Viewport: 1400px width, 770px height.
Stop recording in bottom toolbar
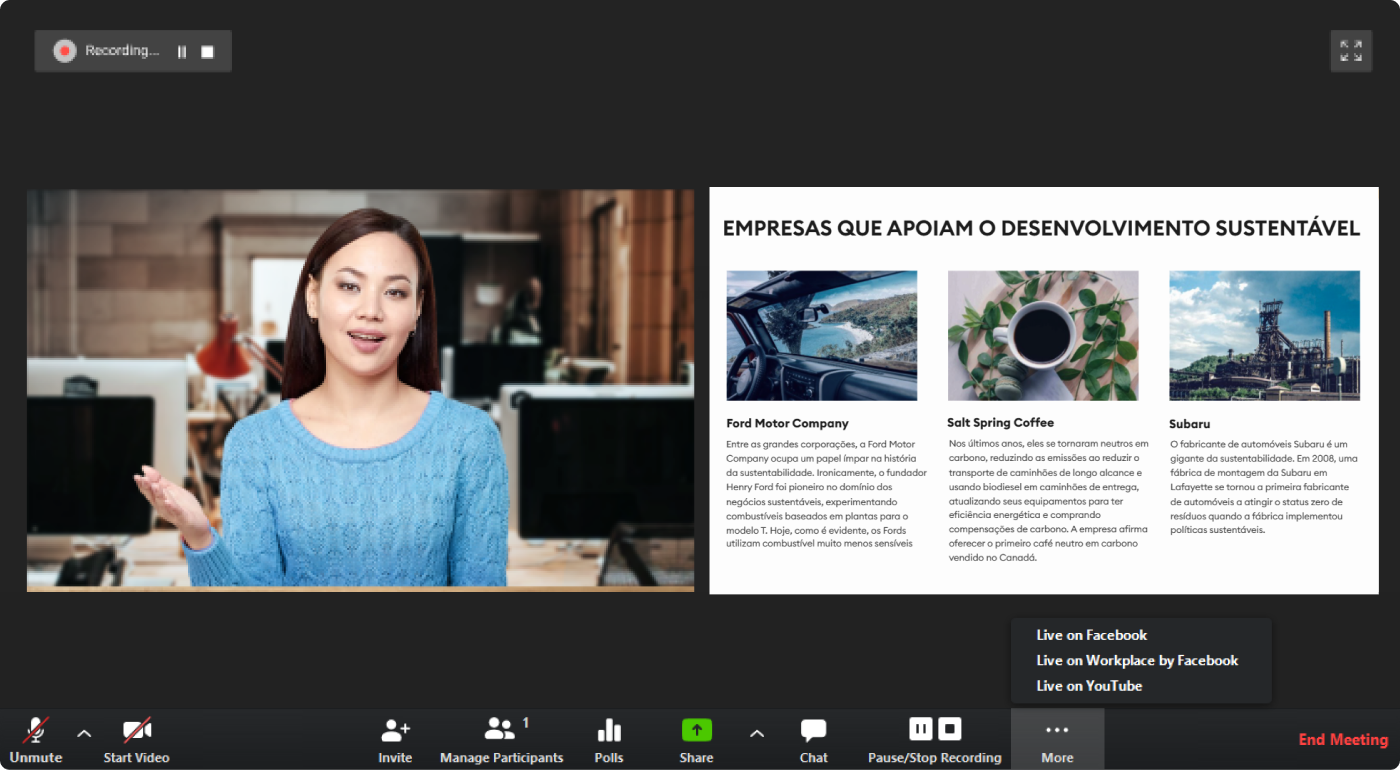950,728
